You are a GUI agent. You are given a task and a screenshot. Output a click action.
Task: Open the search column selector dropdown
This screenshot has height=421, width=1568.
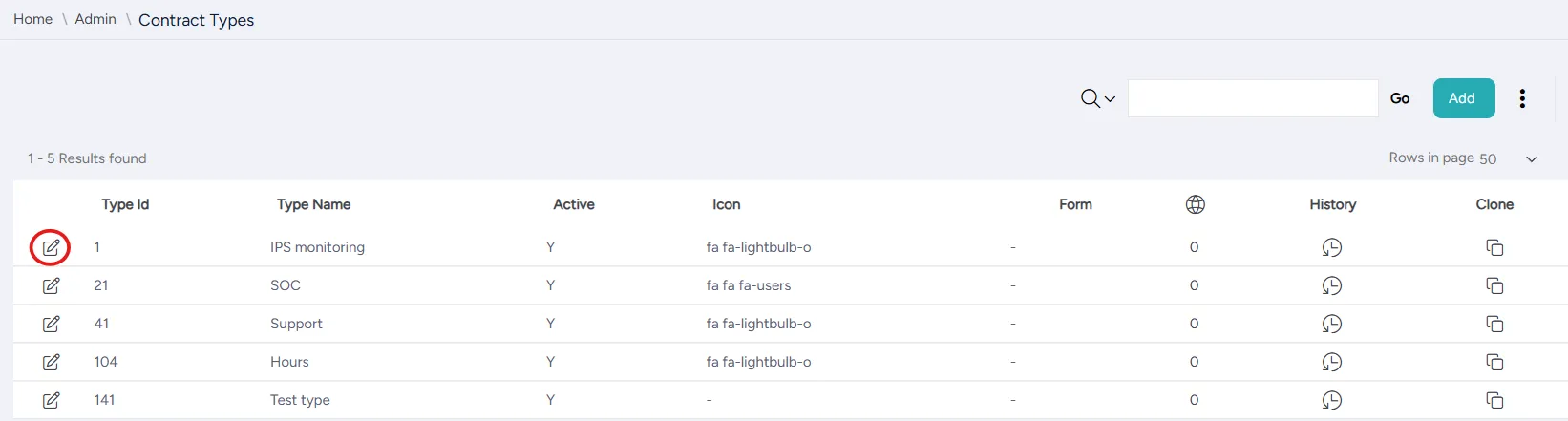[x=1098, y=98]
